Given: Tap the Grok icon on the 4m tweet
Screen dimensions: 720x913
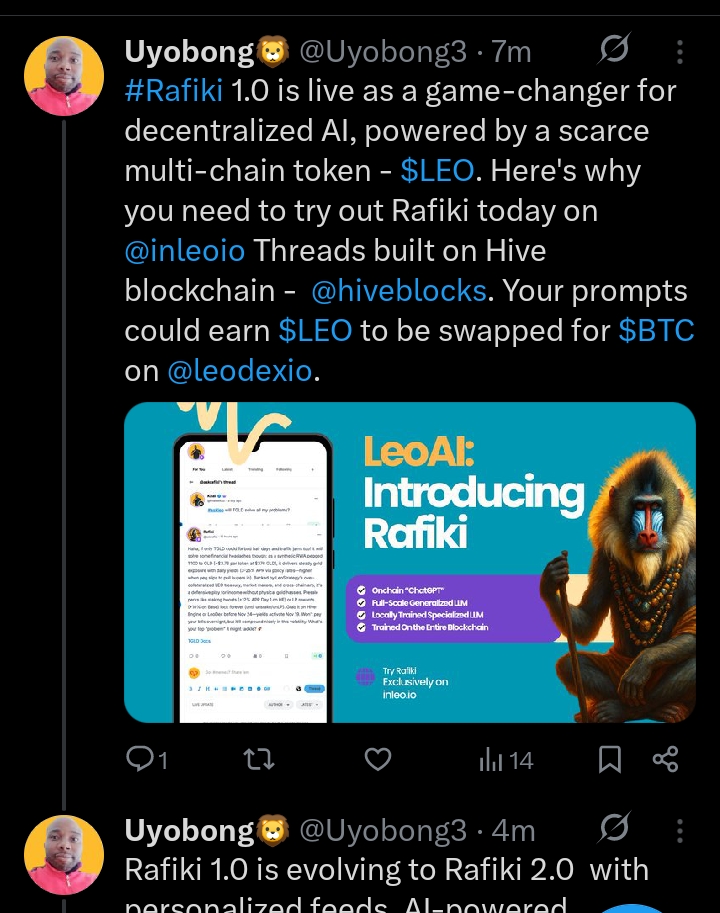Looking at the screenshot, I should click(613, 828).
